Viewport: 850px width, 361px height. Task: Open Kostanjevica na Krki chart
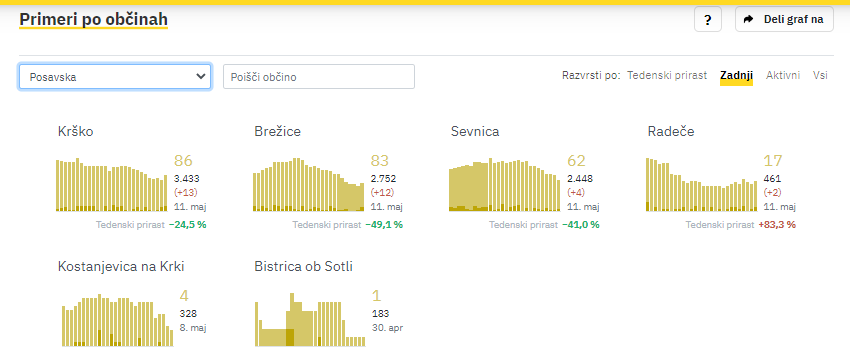[x=117, y=320]
